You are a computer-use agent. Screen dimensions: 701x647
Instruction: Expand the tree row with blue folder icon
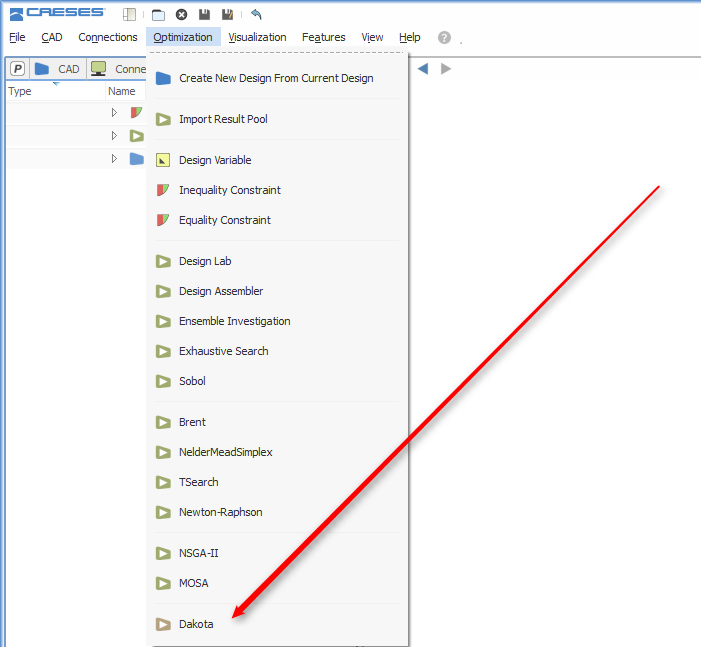pos(114,159)
